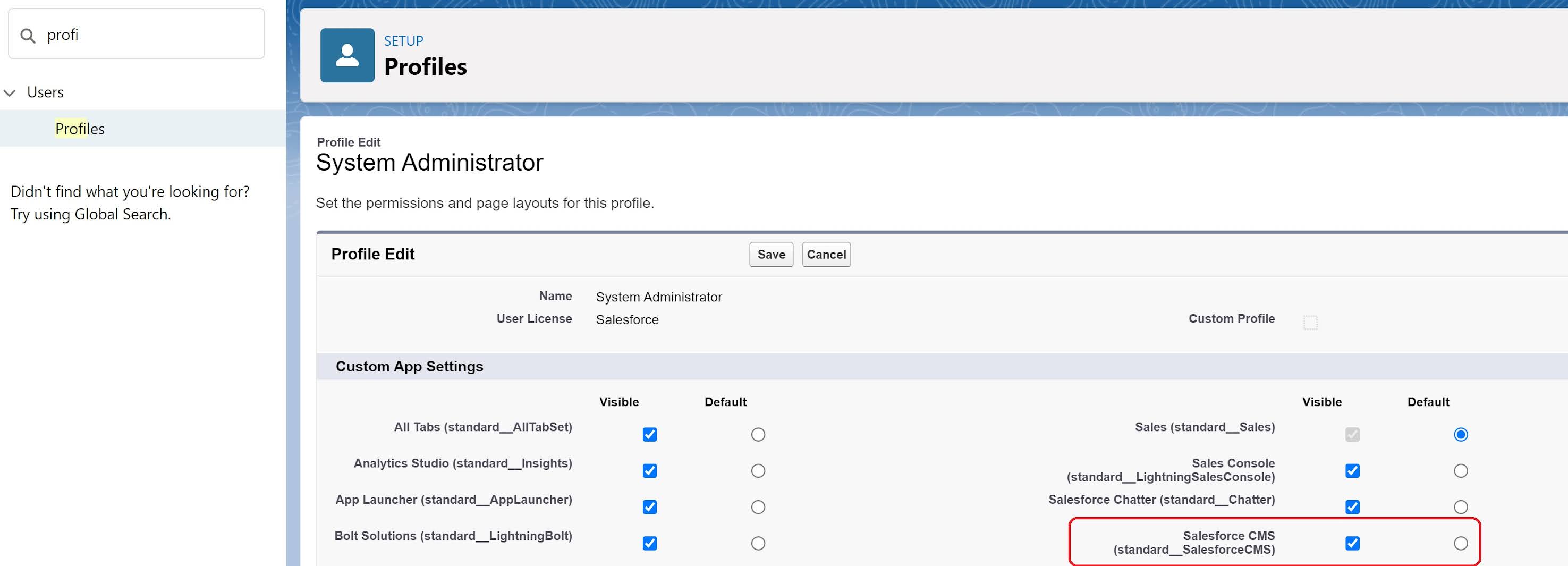Click the System Administrator page heading
Viewport: 1568px width, 566px height.
pos(429,163)
